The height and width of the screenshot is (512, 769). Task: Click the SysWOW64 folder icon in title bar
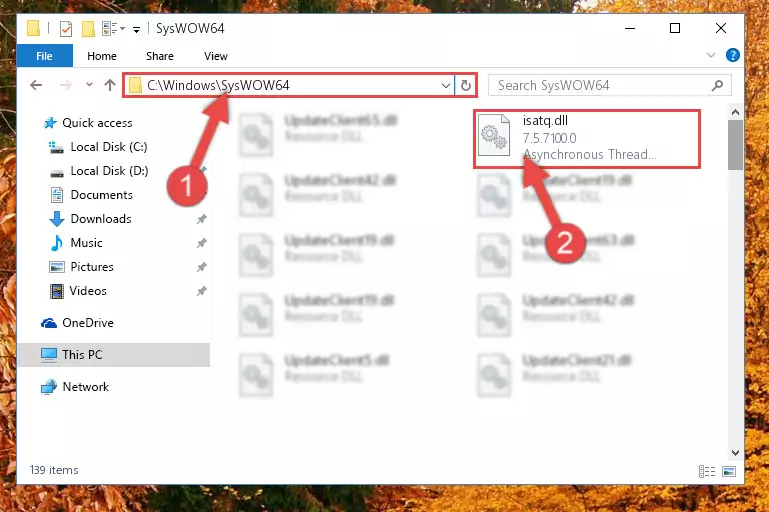[x=33, y=28]
